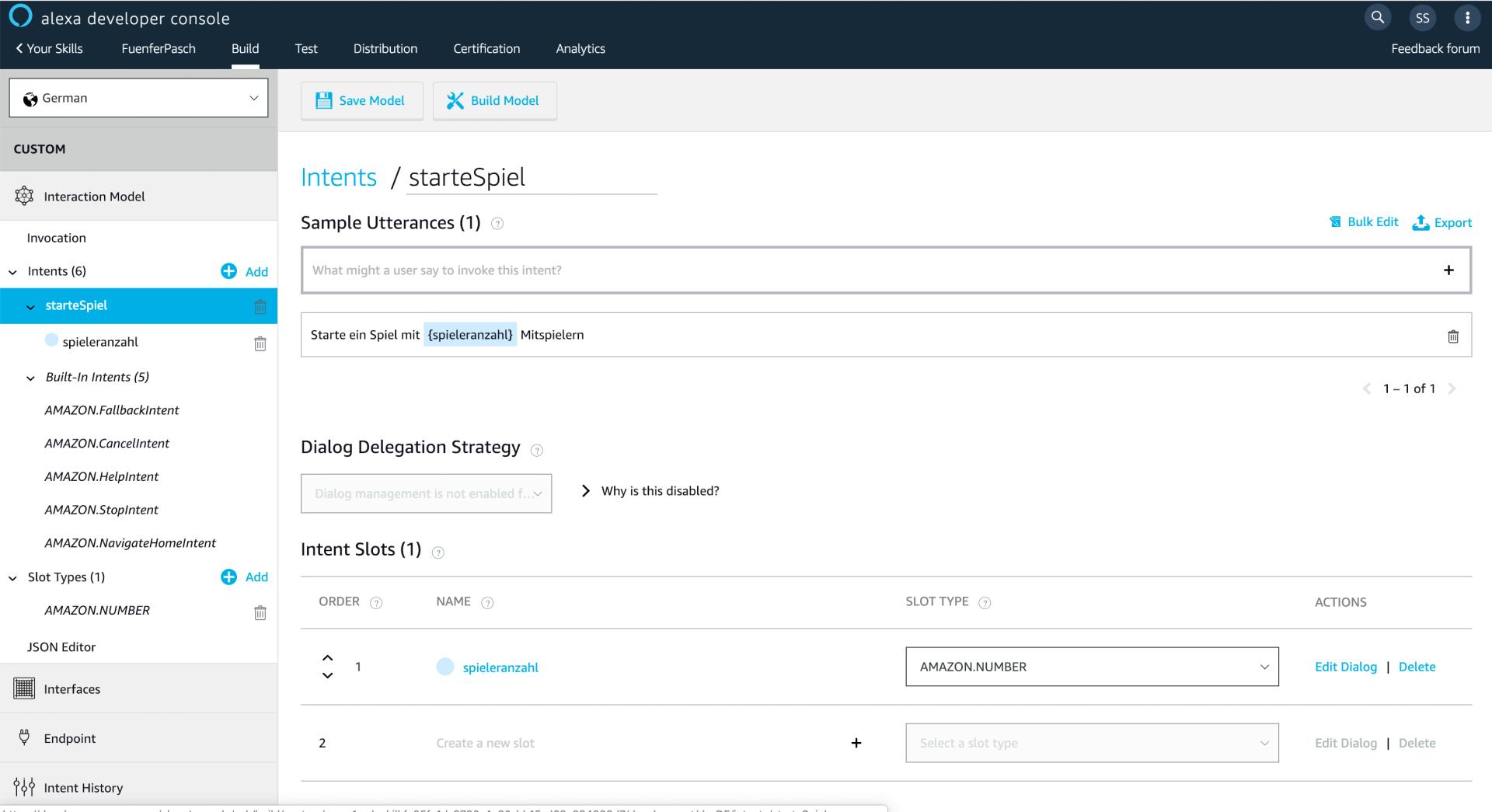The image size is (1492, 812).
Task: Open the three-dot options menu in header
Action: (1467, 17)
